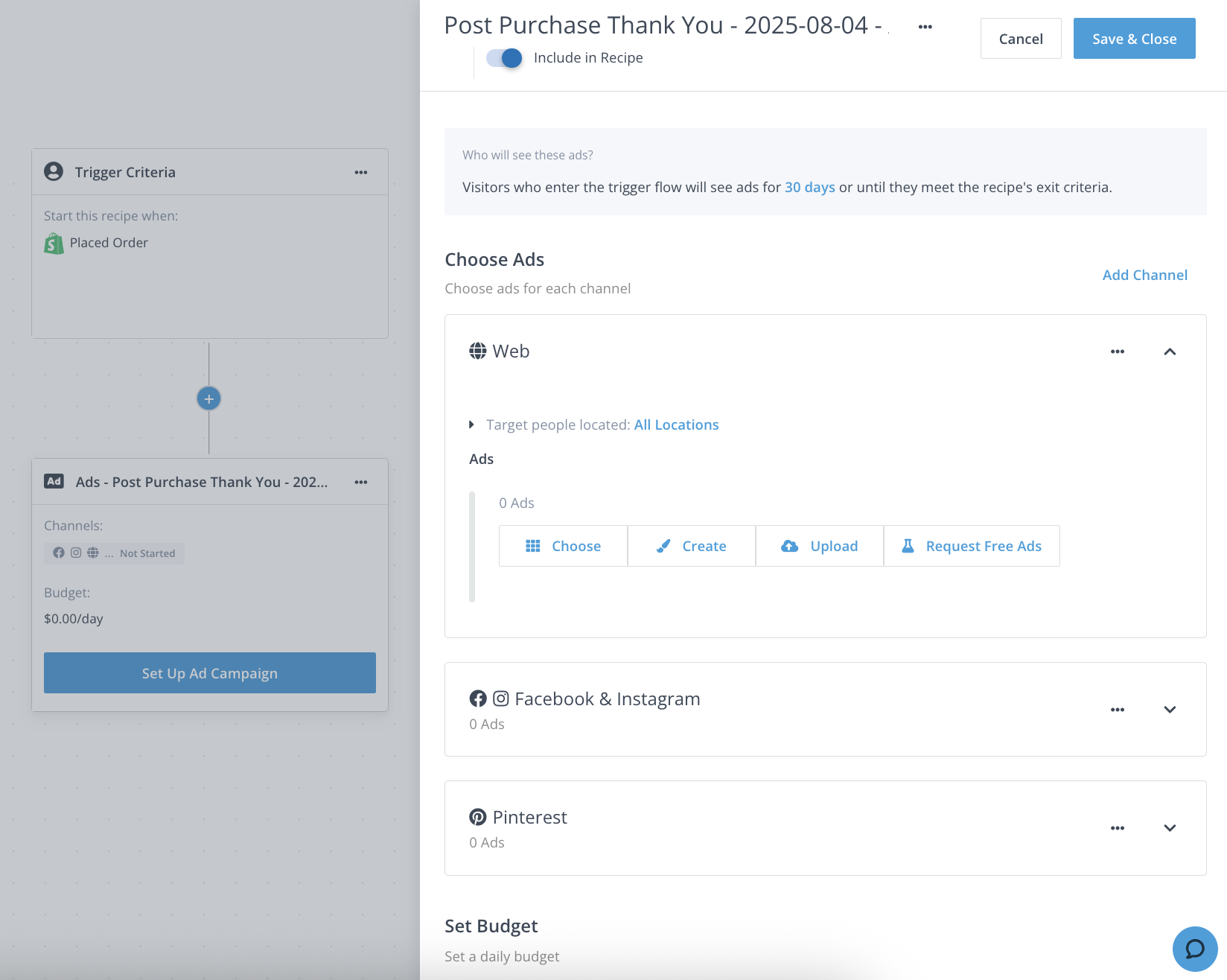Open Web channel three-dot options
1227x980 pixels.
(1117, 351)
